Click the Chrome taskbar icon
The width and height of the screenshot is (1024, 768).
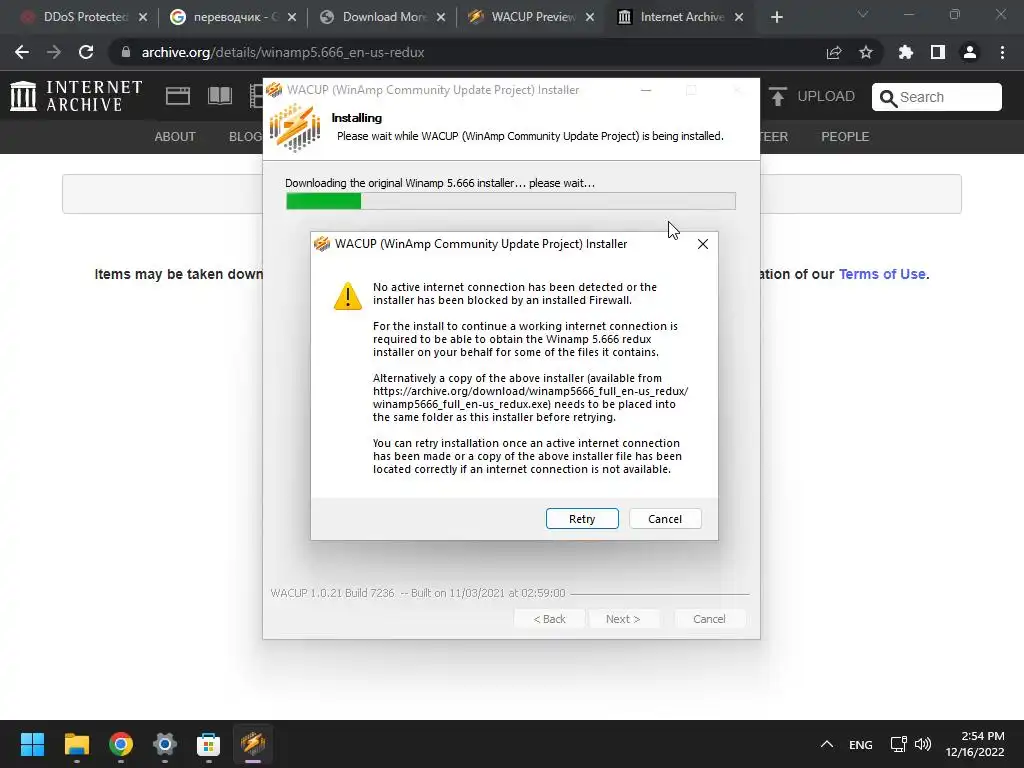click(x=121, y=744)
